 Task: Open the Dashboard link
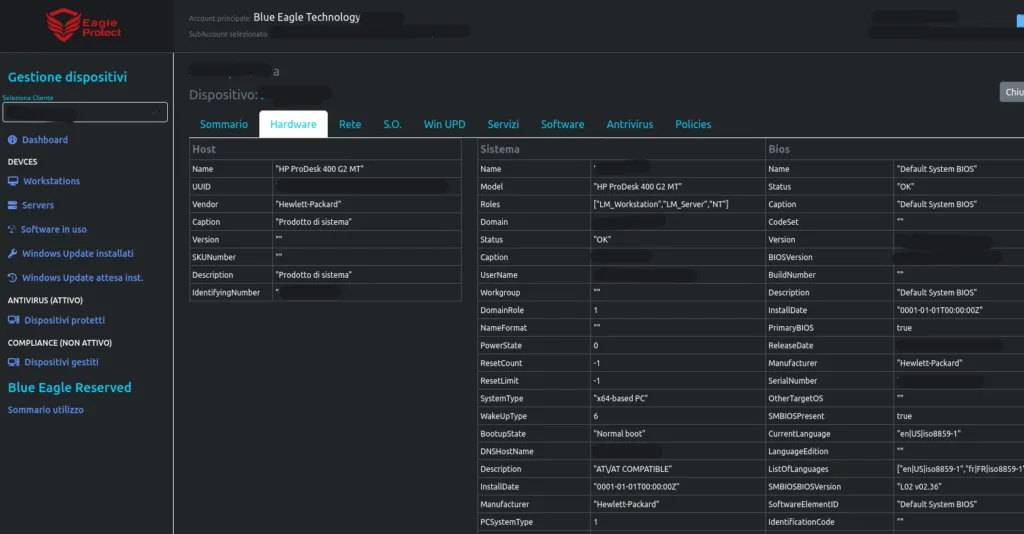click(45, 140)
